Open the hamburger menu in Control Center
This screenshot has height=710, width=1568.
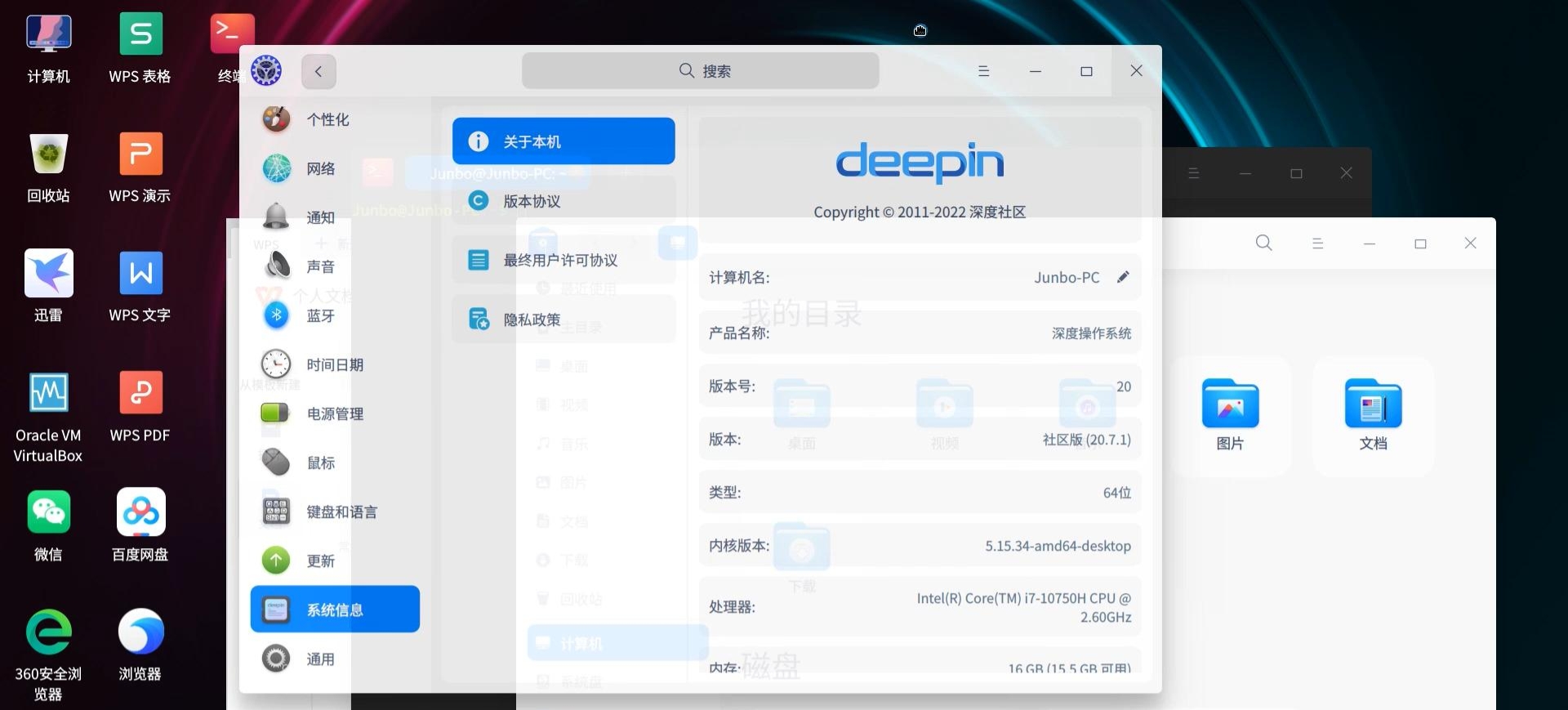coord(983,71)
